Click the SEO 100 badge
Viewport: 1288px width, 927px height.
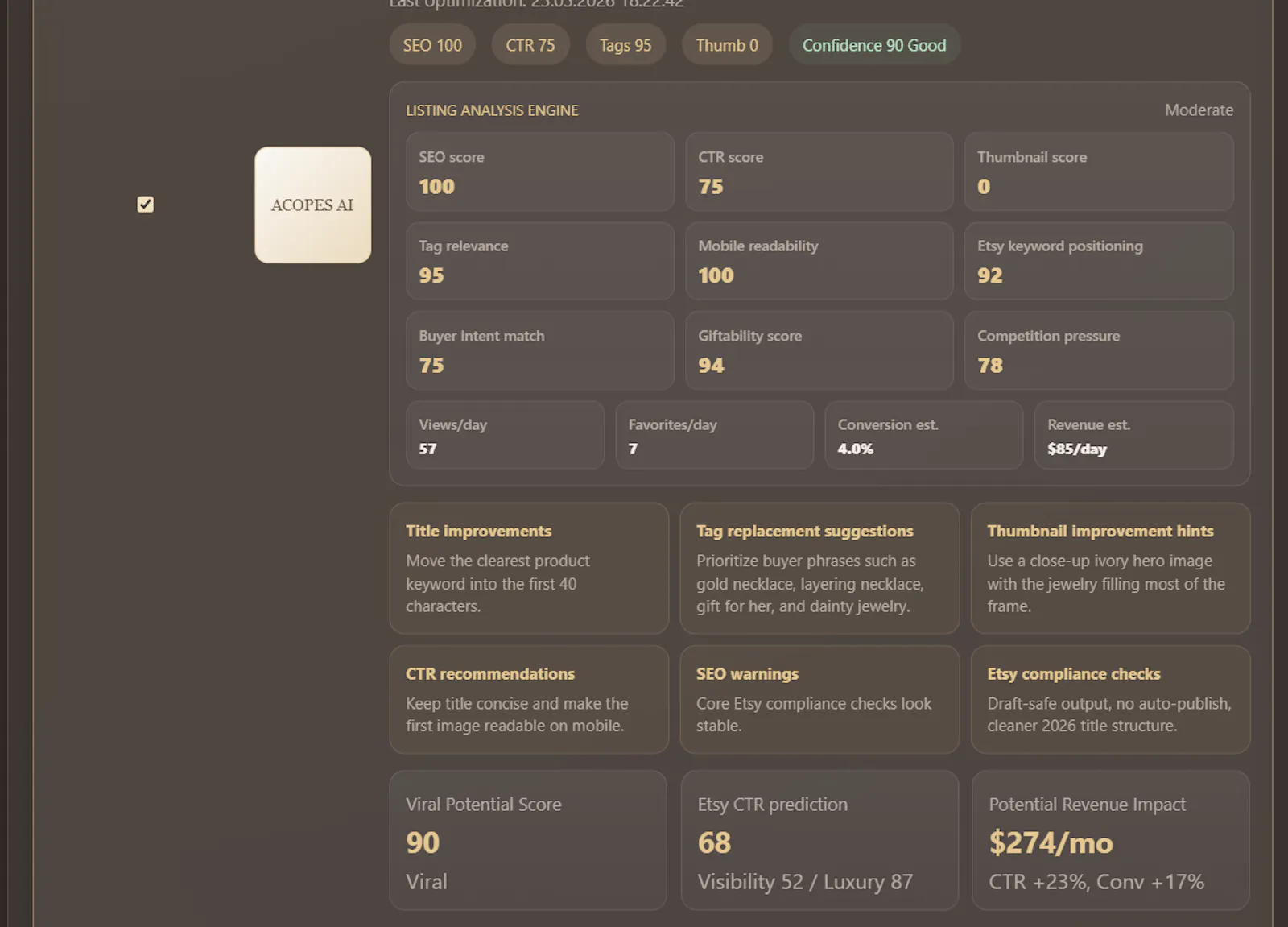[x=432, y=45]
